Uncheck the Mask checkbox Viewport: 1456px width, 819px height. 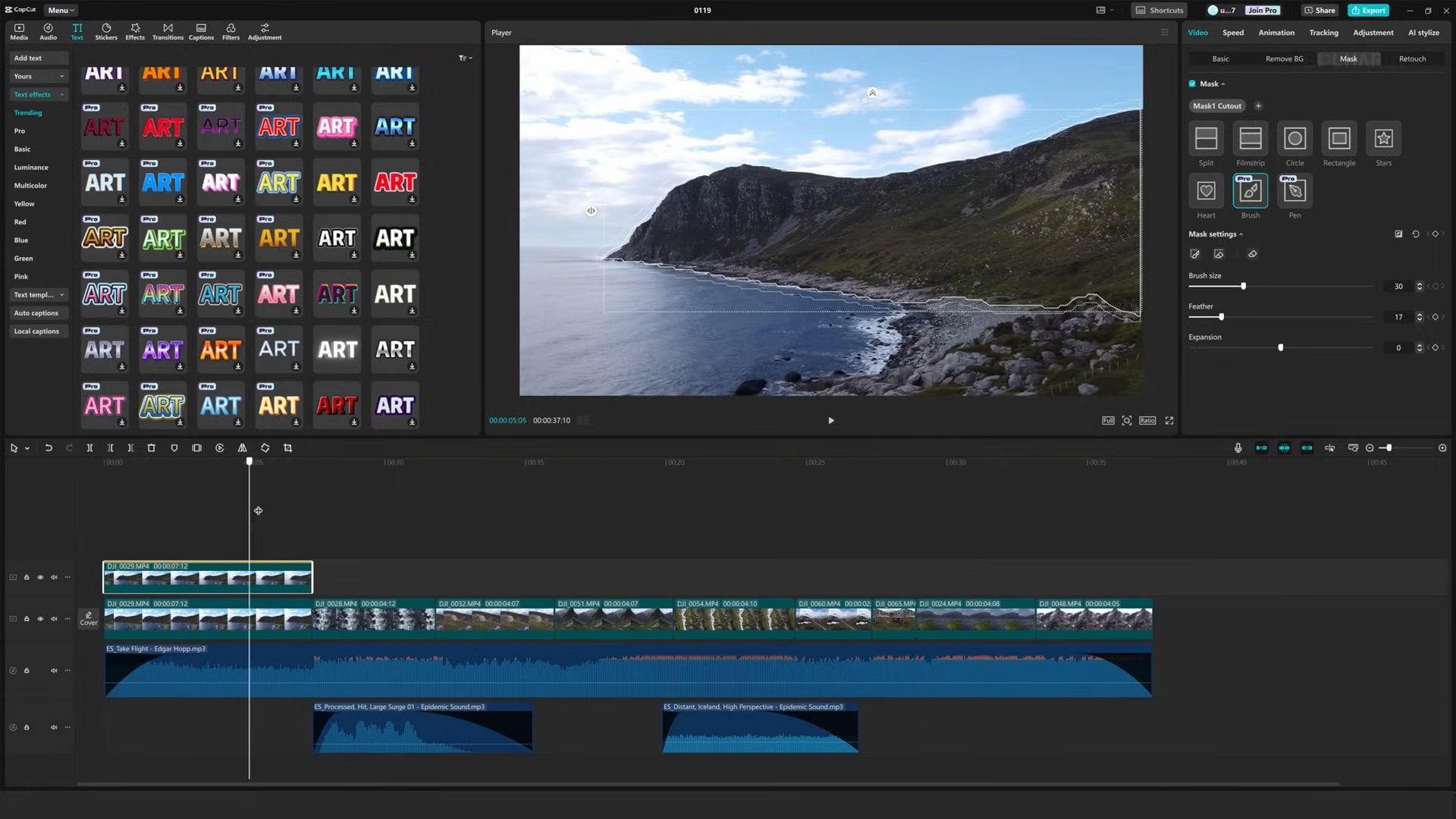[x=1192, y=84]
